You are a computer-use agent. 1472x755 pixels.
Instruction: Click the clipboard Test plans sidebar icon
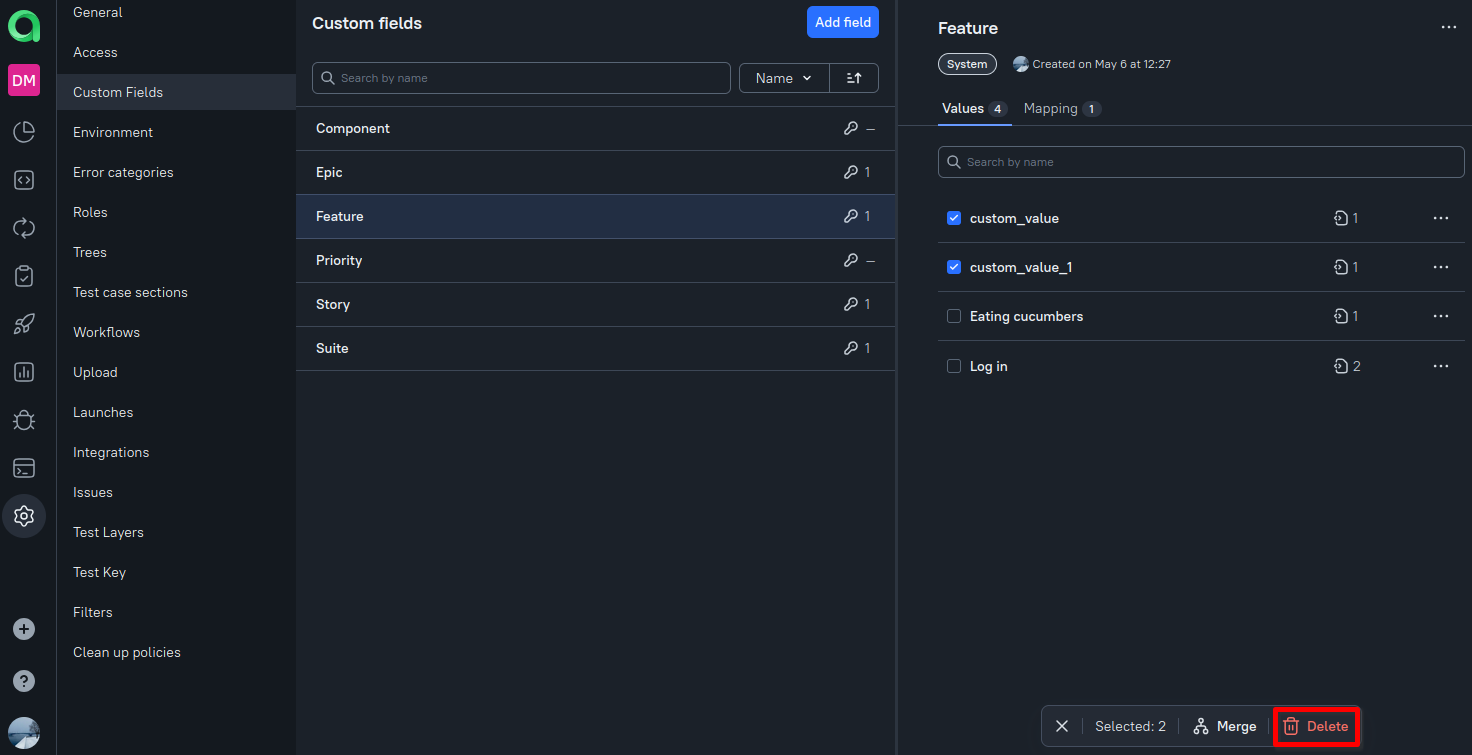(x=24, y=276)
